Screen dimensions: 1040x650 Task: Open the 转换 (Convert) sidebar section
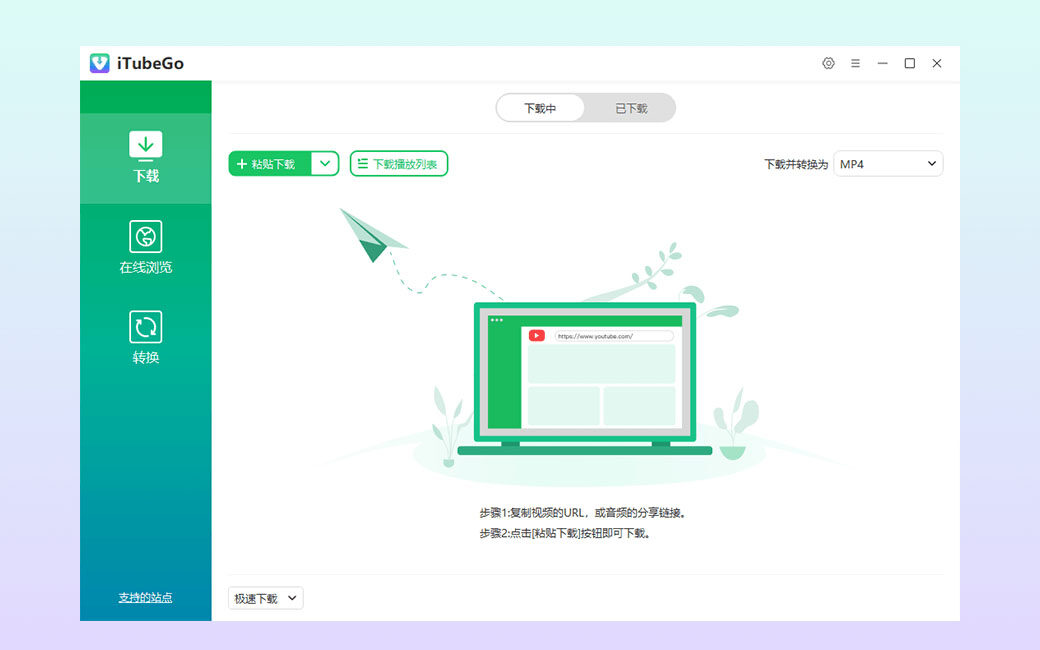click(145, 338)
